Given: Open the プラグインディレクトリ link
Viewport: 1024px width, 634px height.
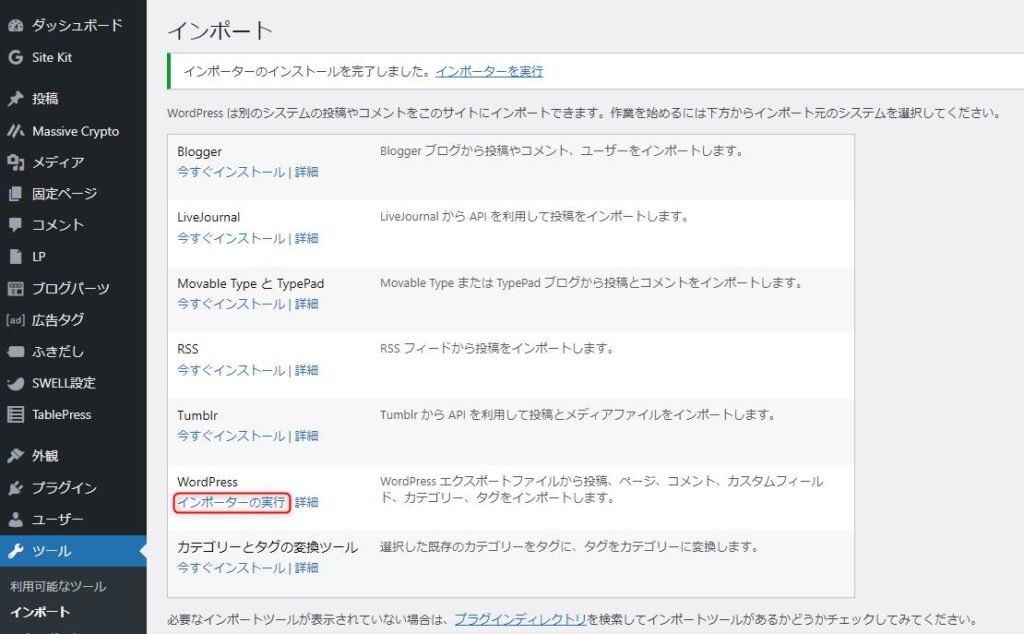Looking at the screenshot, I should (x=520, y=619).
